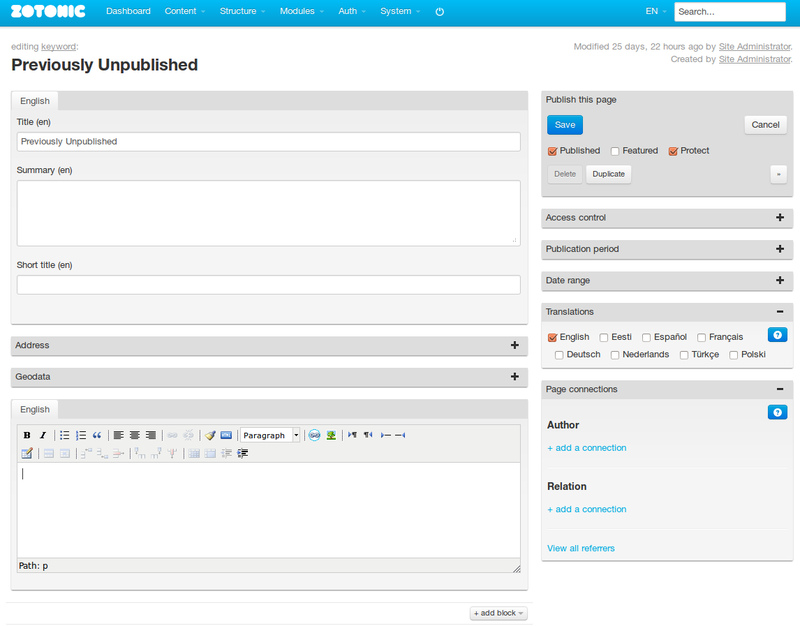Expand the Publication period panel
This screenshot has height=626, width=800.
pos(780,249)
